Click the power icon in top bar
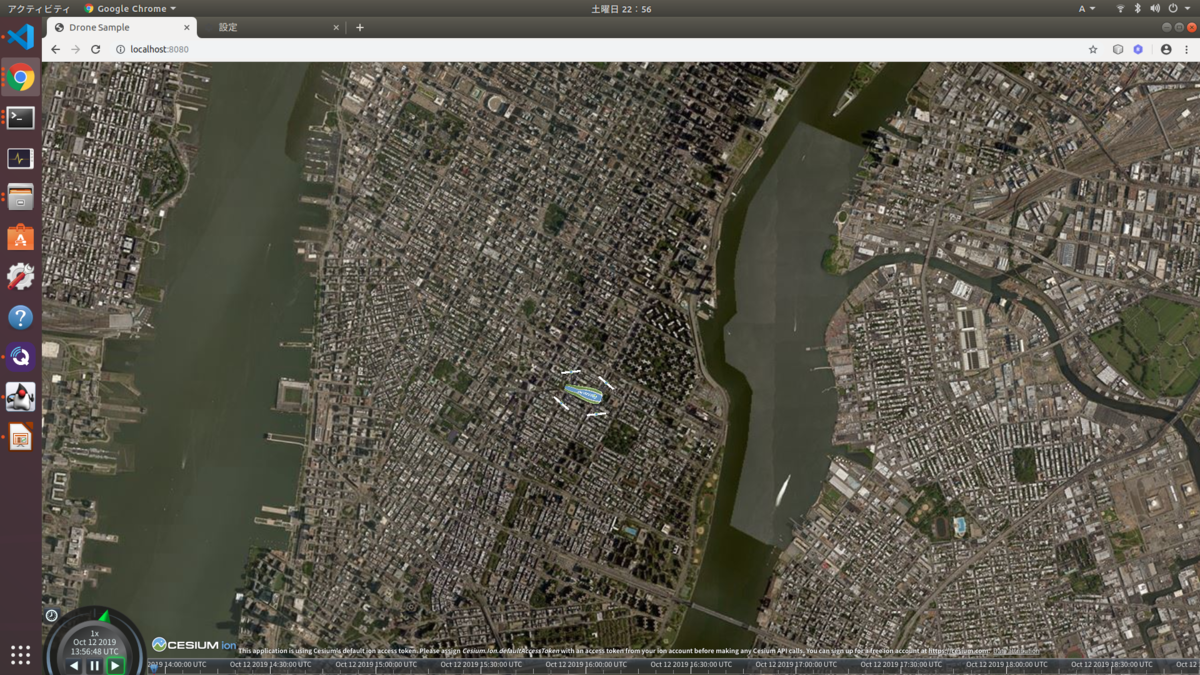Viewport: 1200px width, 675px height. point(1173,8)
